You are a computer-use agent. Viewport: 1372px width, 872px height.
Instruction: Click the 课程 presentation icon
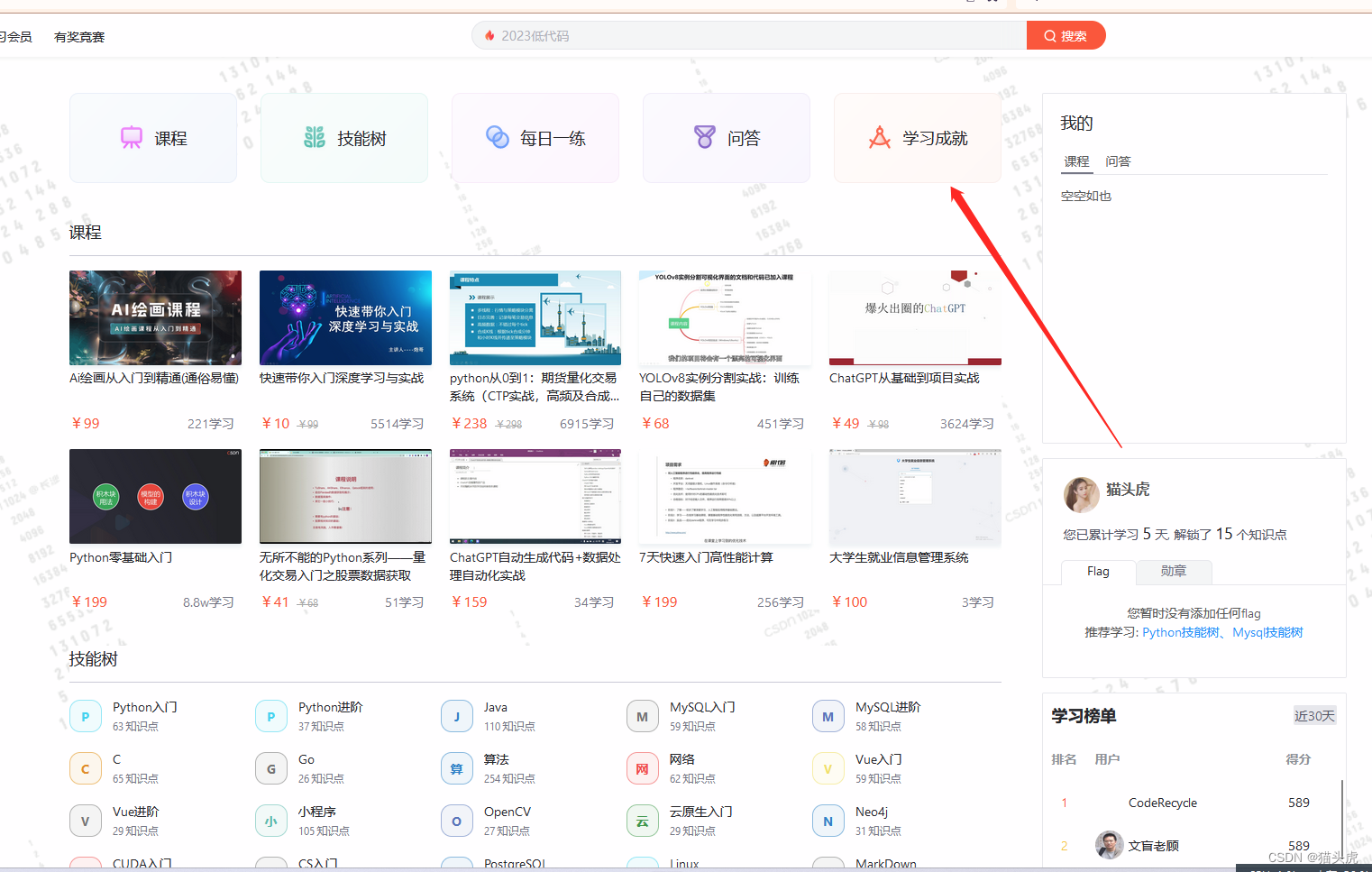coord(132,138)
